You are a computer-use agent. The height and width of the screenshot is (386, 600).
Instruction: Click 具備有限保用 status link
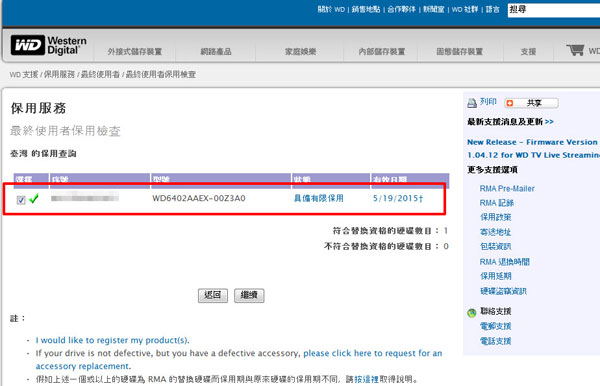(x=318, y=198)
